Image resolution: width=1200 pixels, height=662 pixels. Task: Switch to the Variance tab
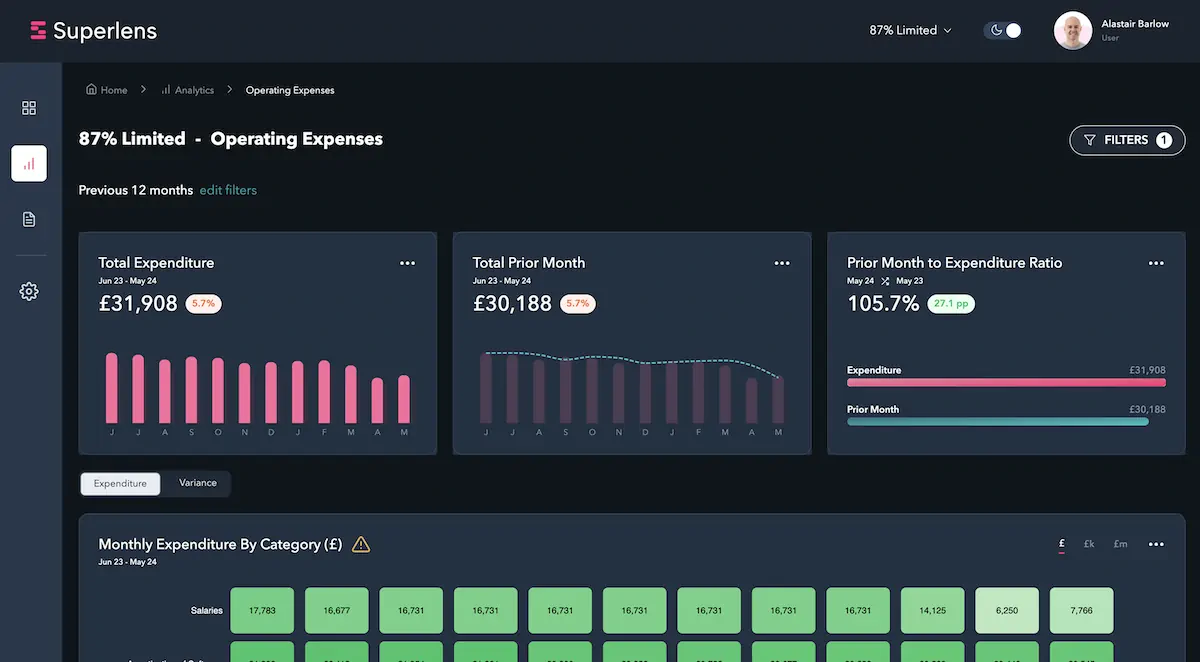coord(198,483)
